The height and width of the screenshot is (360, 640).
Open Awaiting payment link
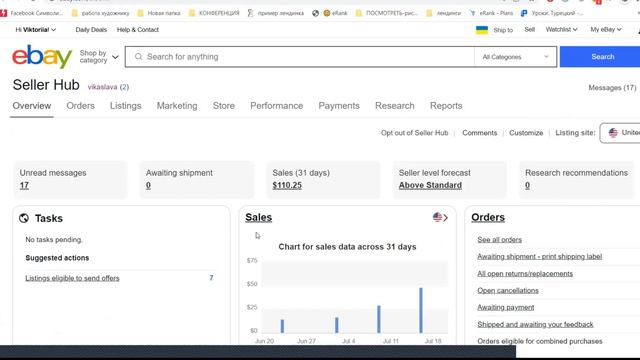click(505, 307)
